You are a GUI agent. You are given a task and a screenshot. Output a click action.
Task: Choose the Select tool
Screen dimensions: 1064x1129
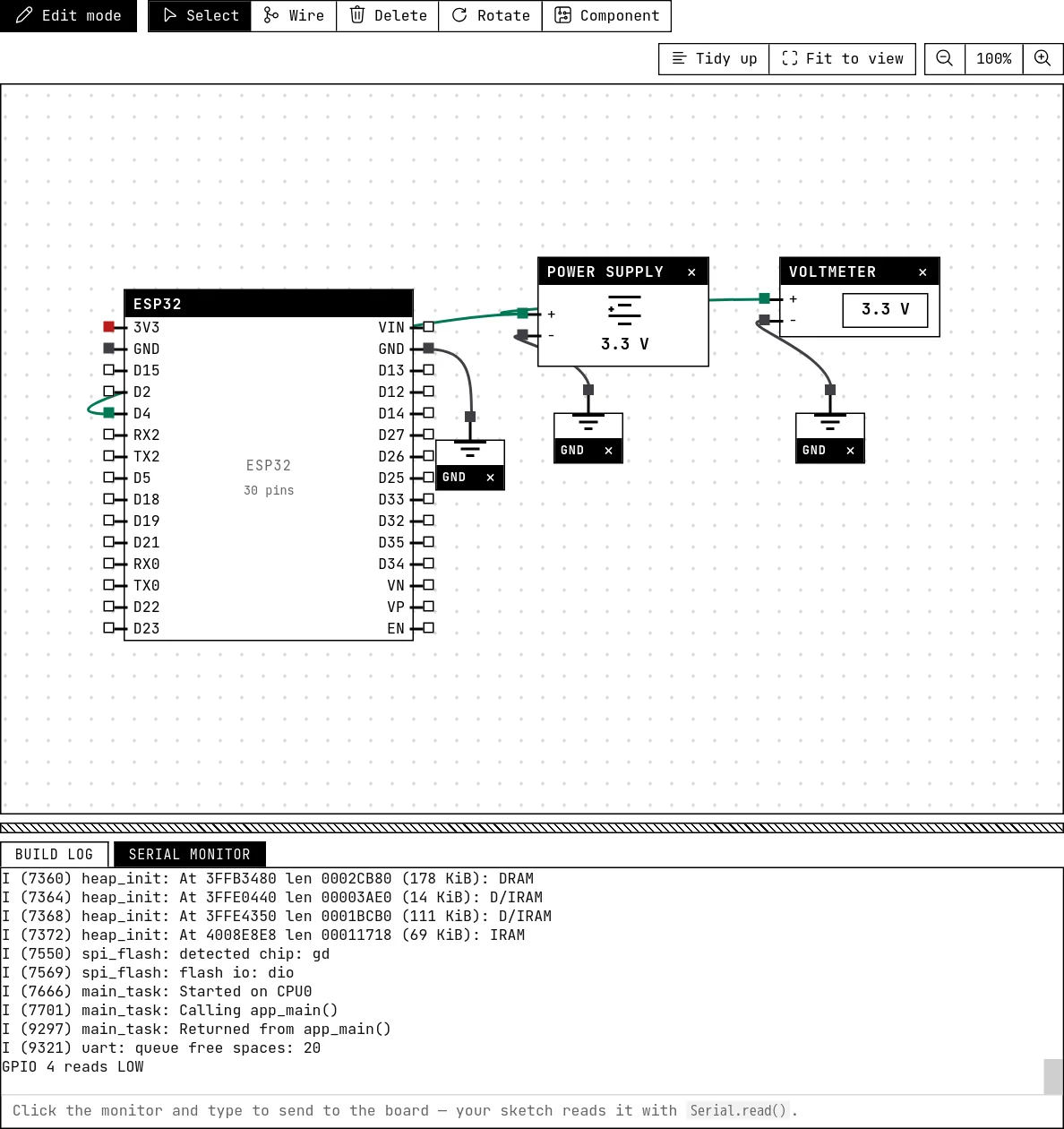click(200, 15)
